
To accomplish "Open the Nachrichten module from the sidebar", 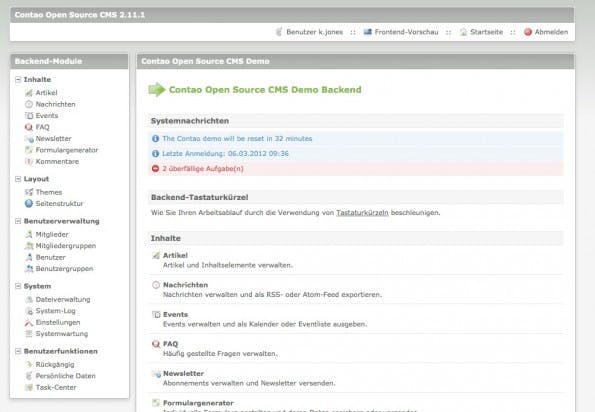I will click(55, 104).
